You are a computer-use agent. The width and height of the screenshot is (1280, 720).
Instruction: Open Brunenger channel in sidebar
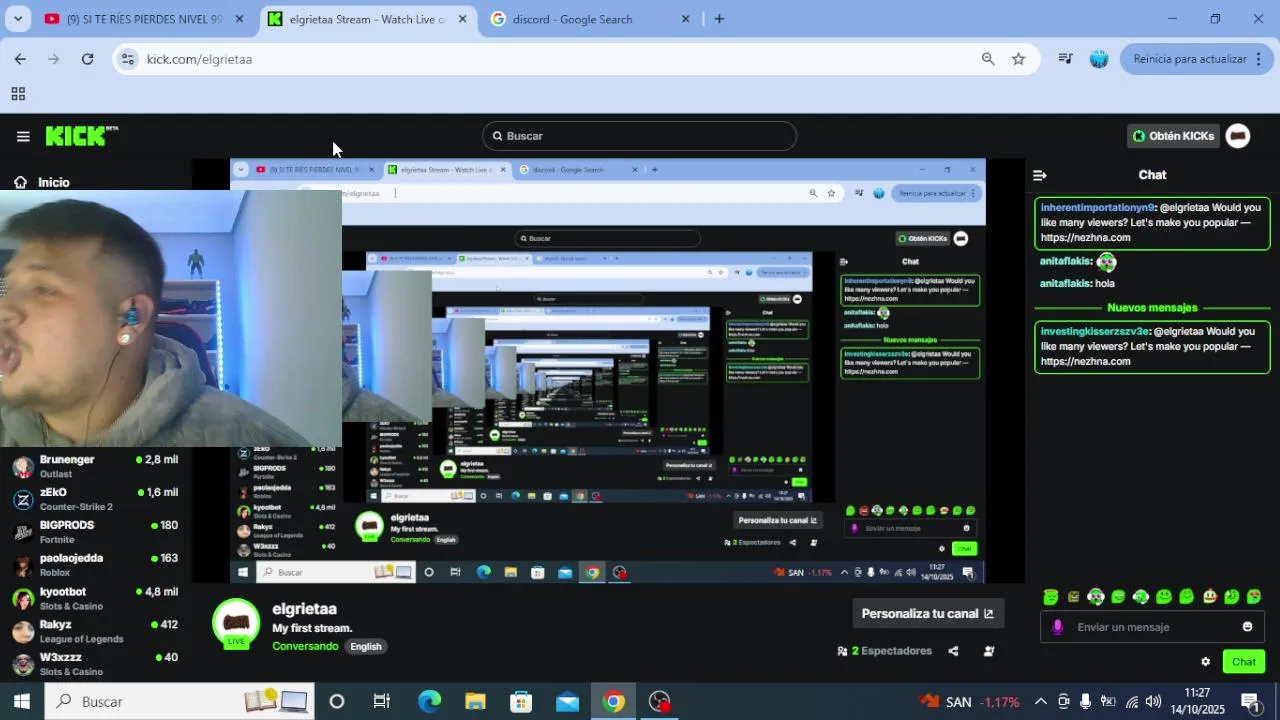click(95, 467)
